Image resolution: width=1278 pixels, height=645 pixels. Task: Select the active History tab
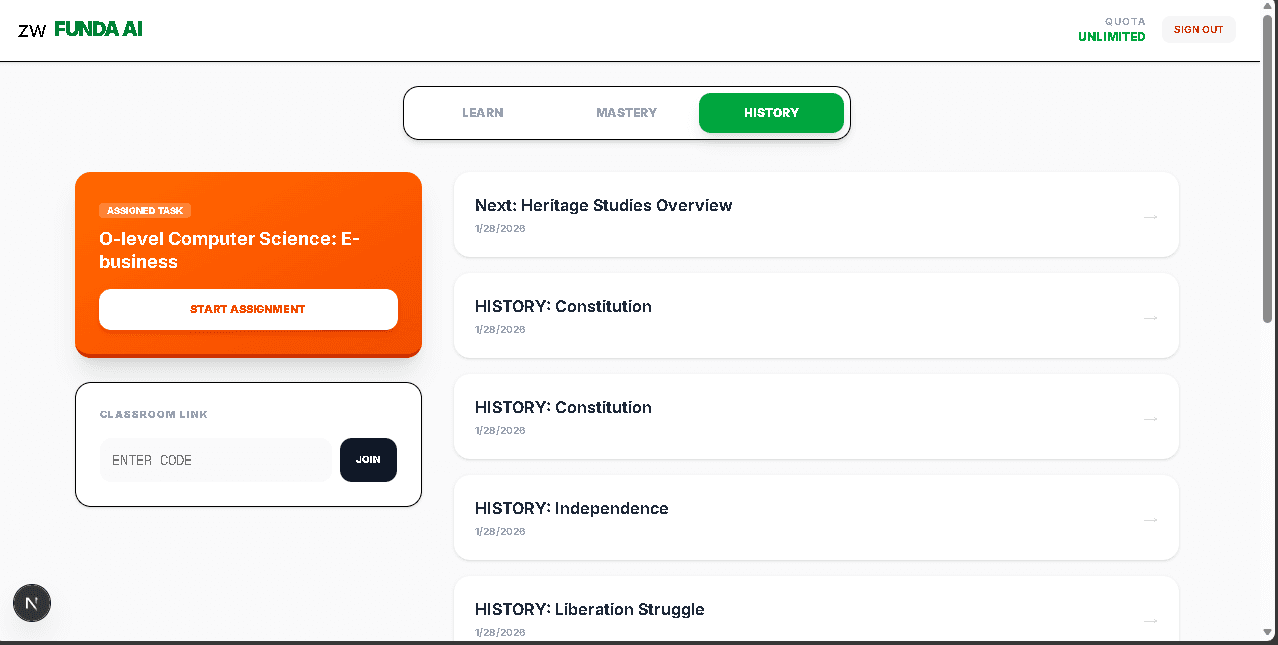(771, 113)
